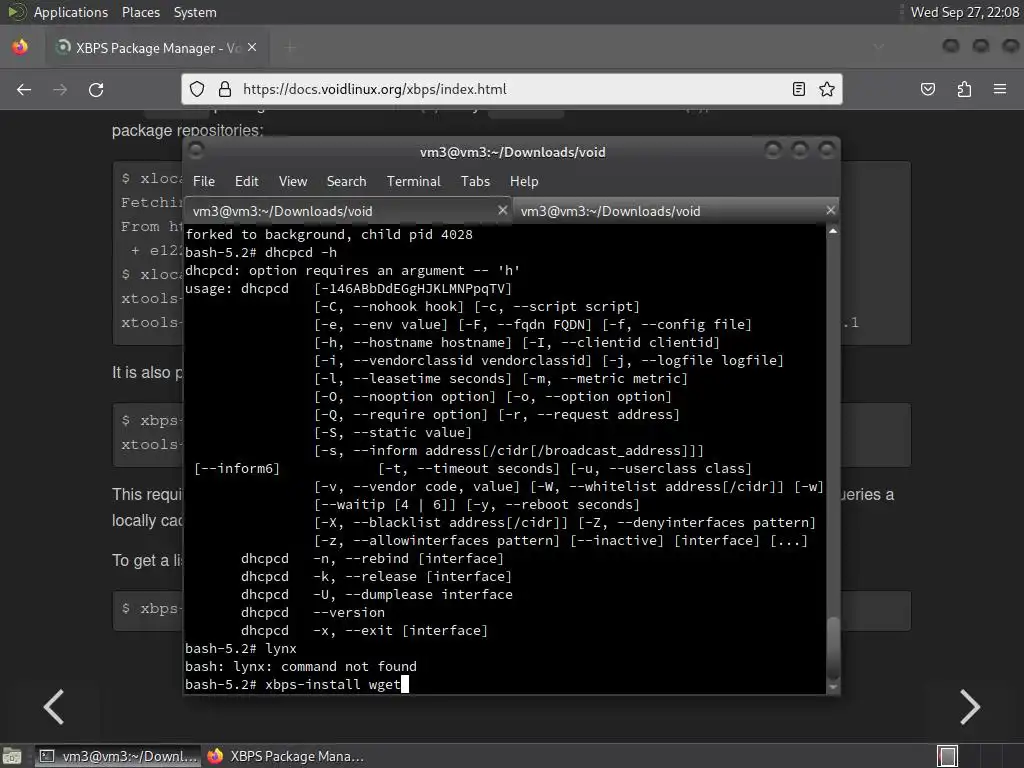
Task: Open the Tabs menu in terminal
Action: (x=475, y=182)
